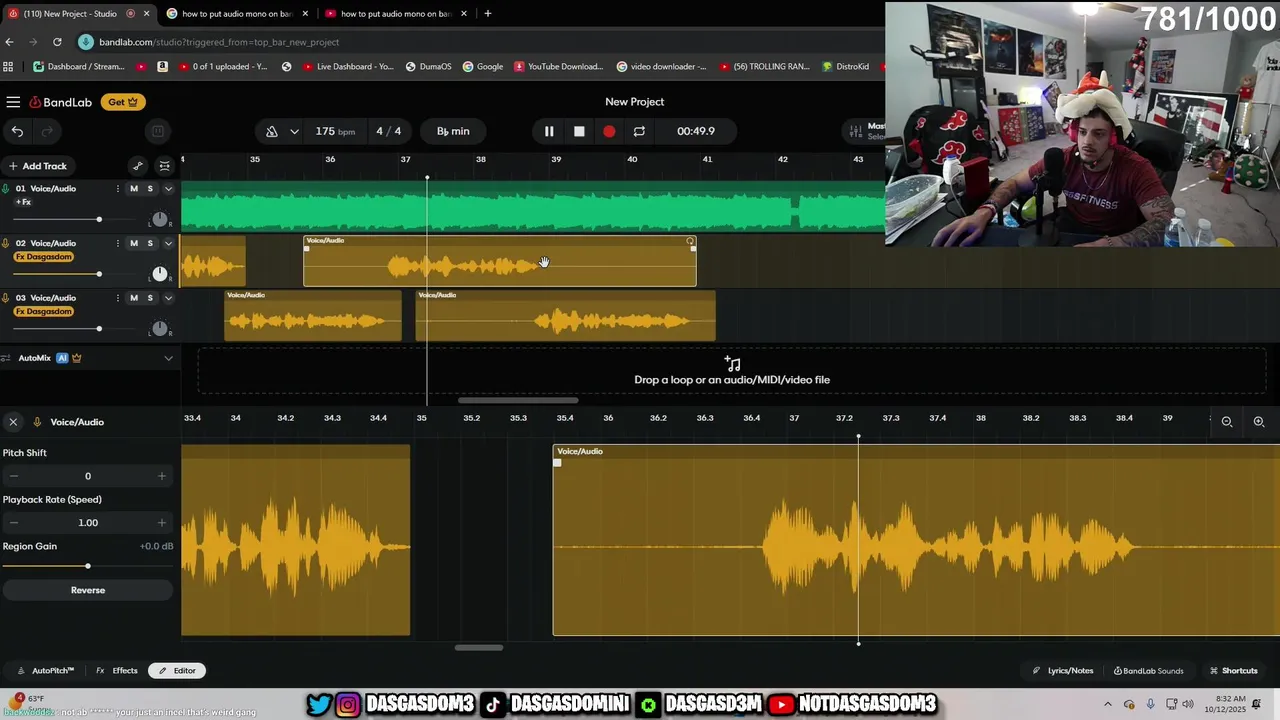1280x720 pixels.
Task: Open the track 02 three-dot options menu
Action: (x=118, y=243)
